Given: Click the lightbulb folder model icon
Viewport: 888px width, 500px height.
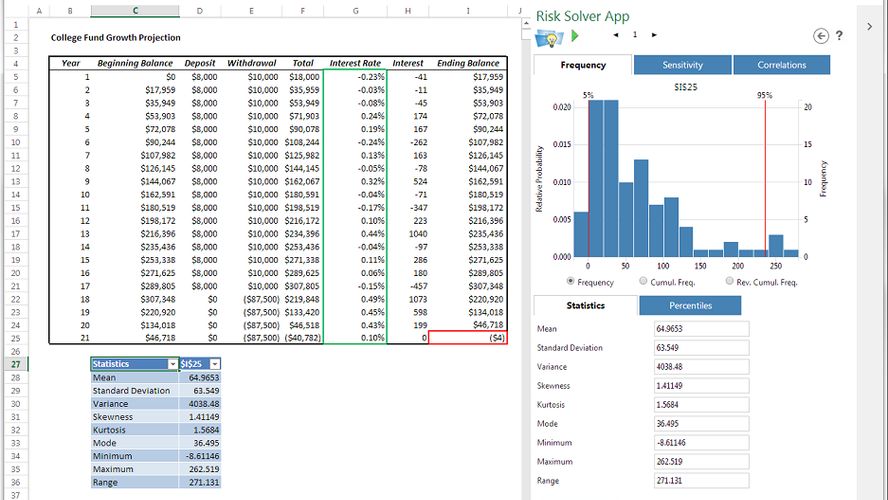Looking at the screenshot, I should [549, 37].
